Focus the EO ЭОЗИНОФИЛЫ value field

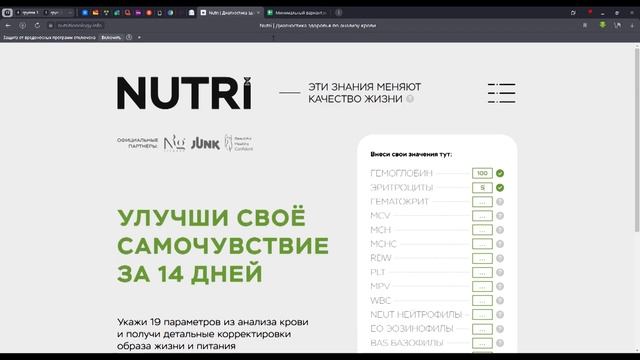[482, 329]
